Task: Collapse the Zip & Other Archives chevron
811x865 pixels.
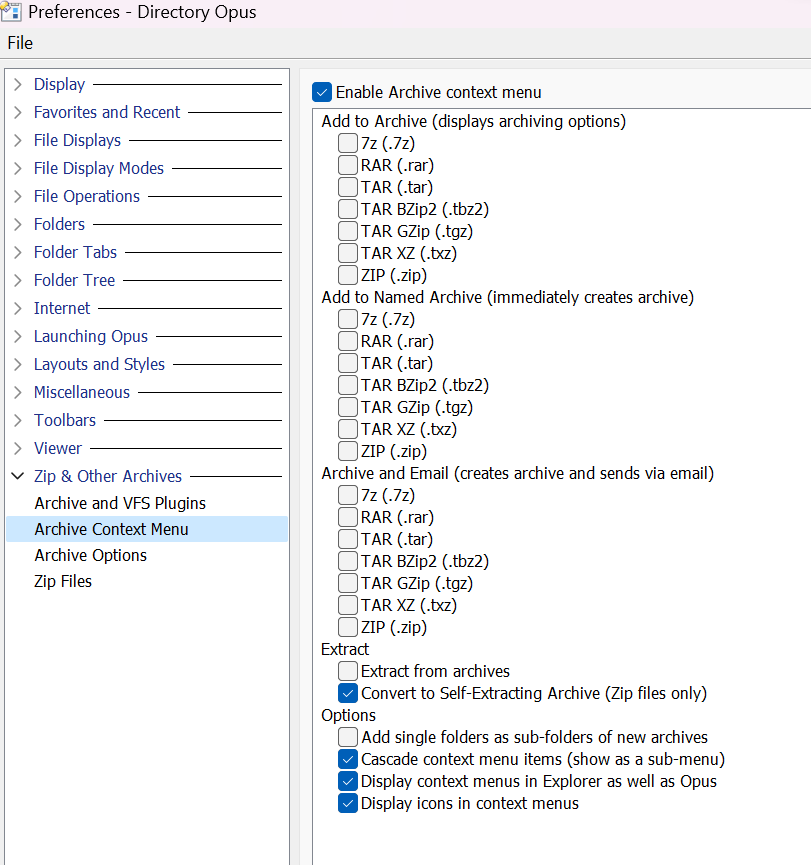Action: [18, 476]
